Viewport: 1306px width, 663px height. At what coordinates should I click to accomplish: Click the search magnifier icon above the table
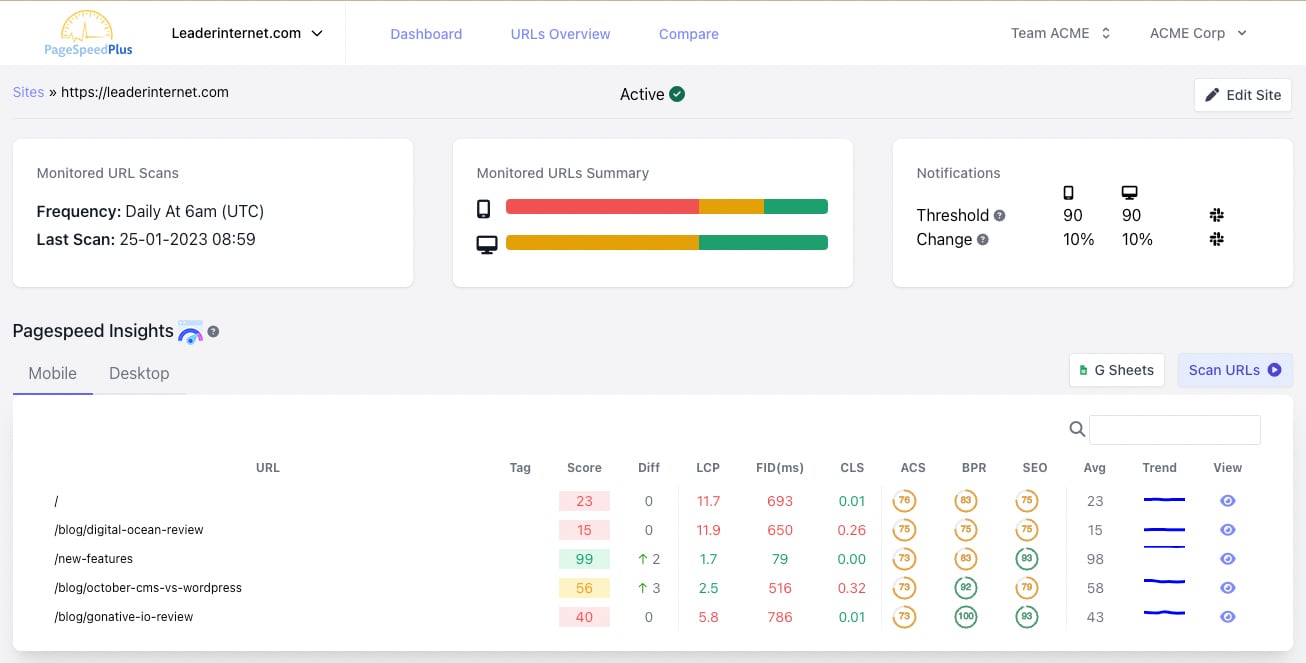pyautogui.click(x=1076, y=429)
